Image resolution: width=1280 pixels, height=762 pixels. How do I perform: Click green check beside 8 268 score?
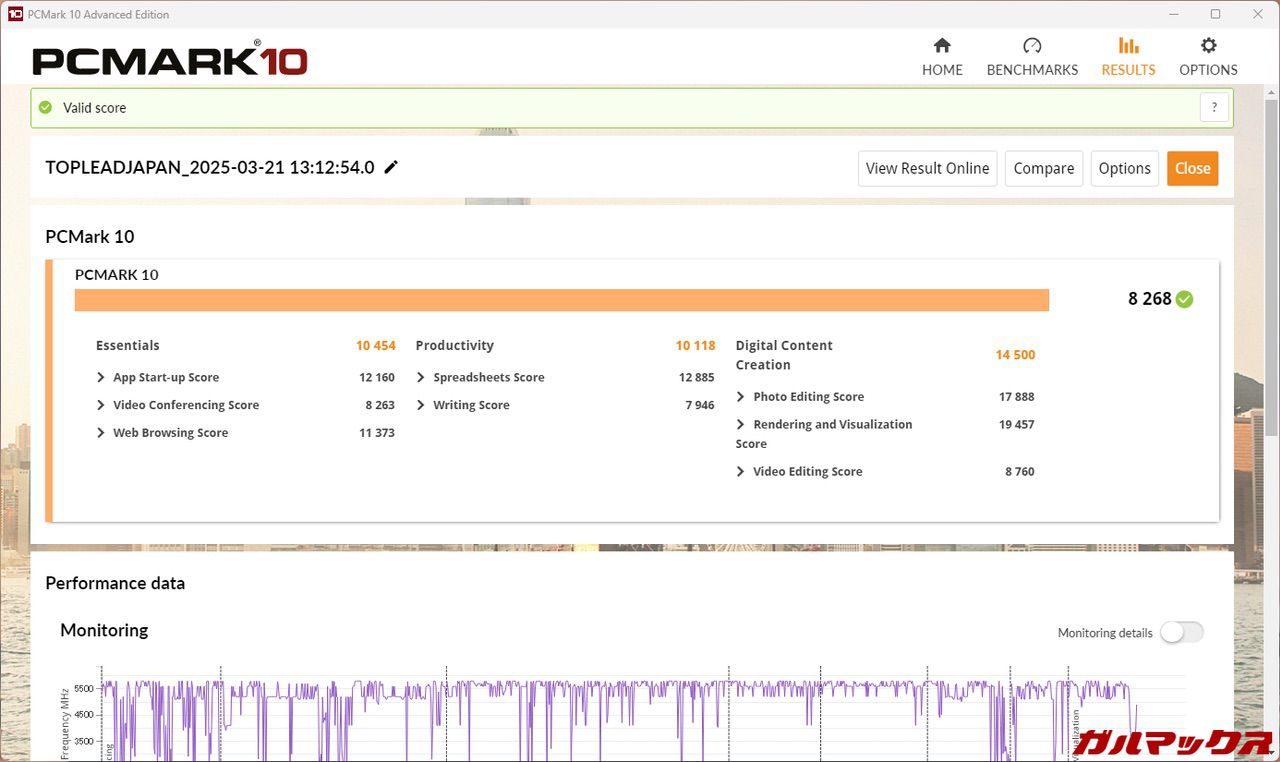(x=1185, y=299)
